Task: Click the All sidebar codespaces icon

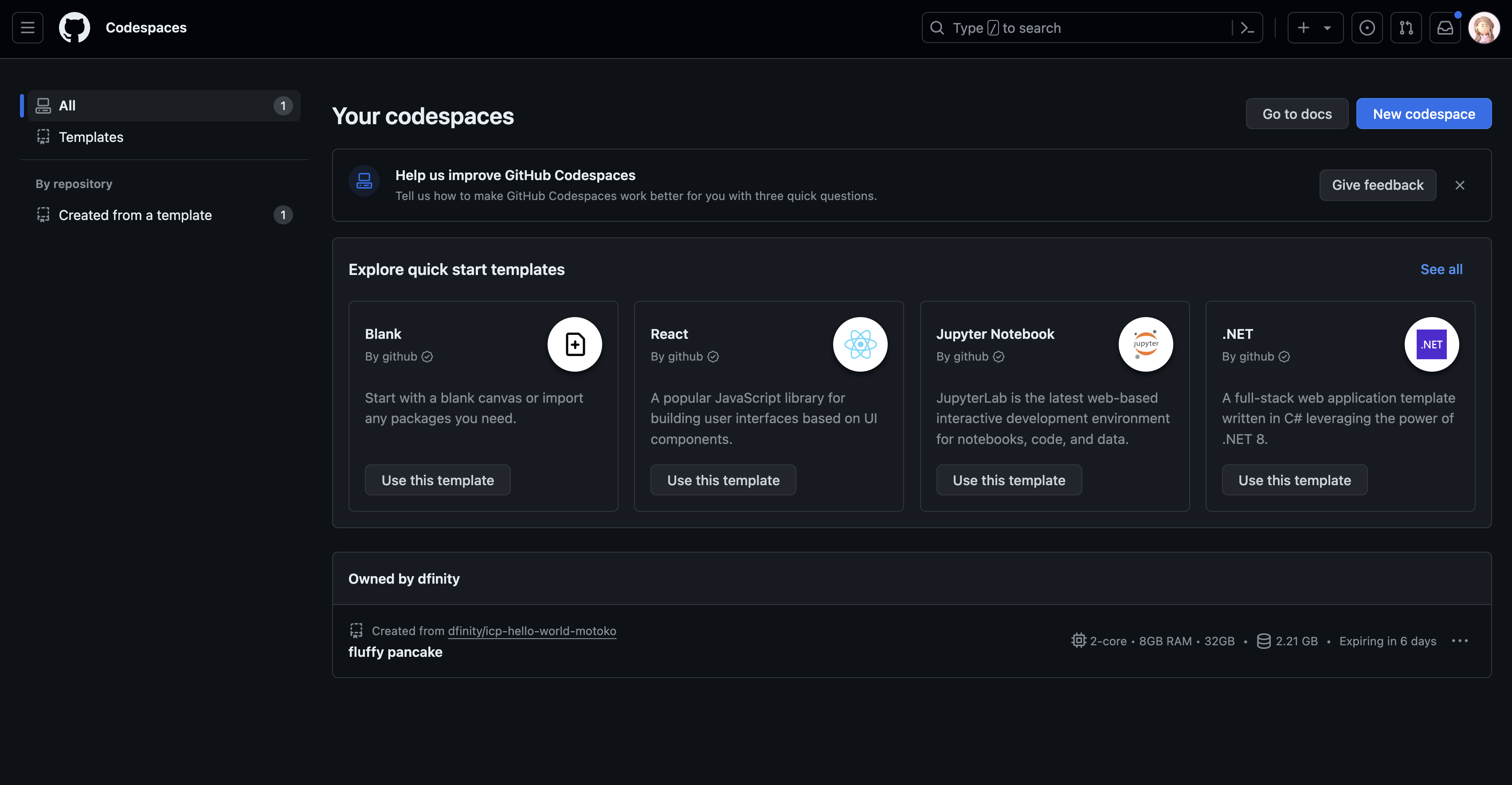Action: (43, 106)
